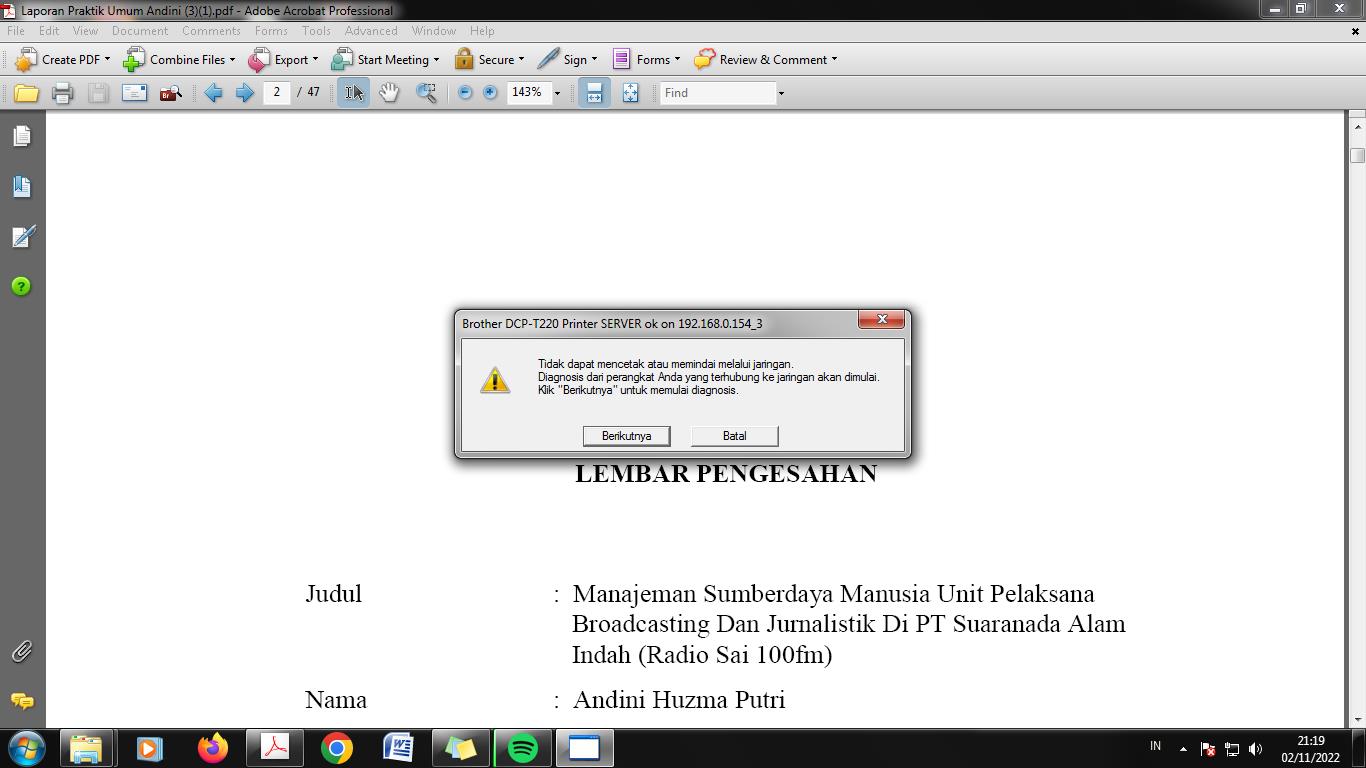The image size is (1366, 768).
Task: Click the Marquee Zoom tool
Action: (426, 93)
